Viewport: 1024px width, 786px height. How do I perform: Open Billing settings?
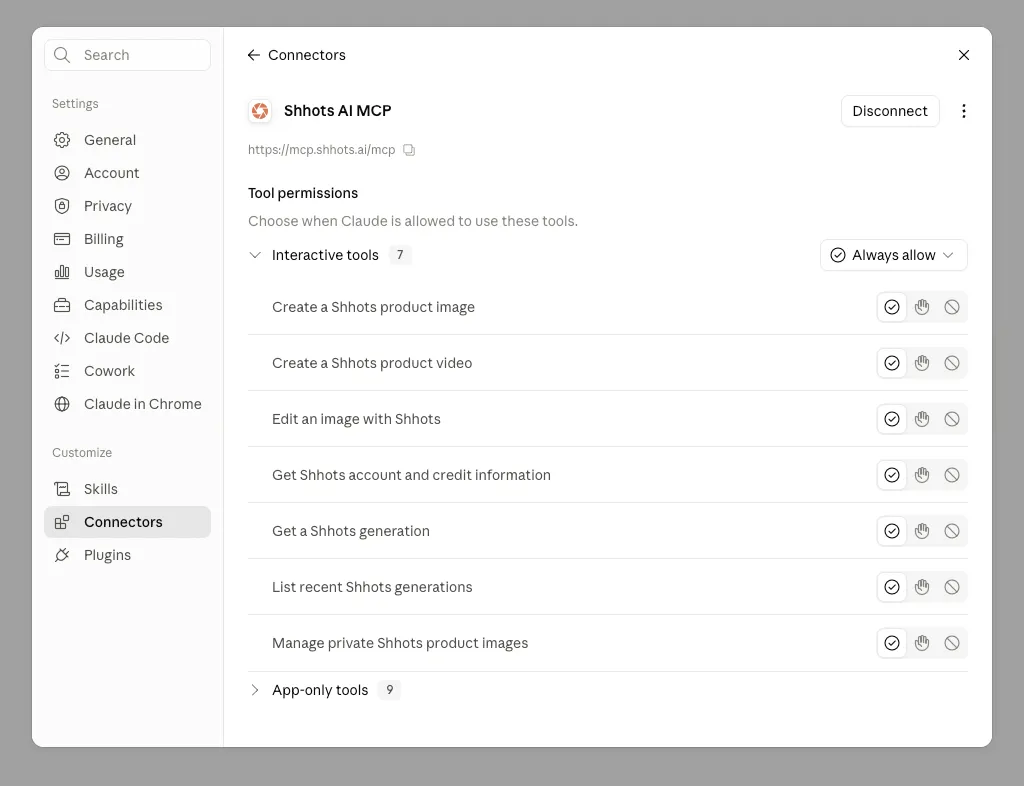127,239
